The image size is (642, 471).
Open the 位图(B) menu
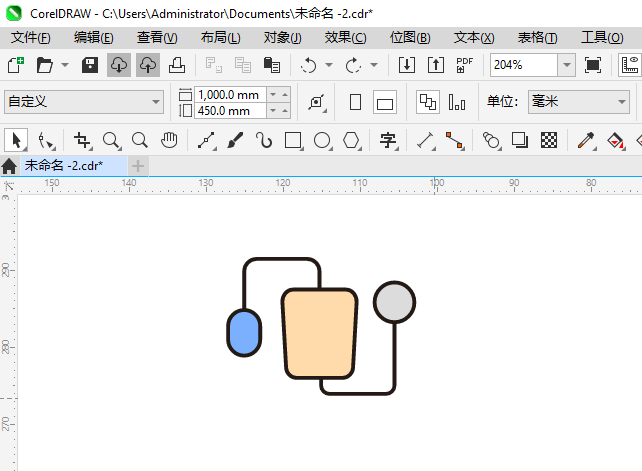410,38
